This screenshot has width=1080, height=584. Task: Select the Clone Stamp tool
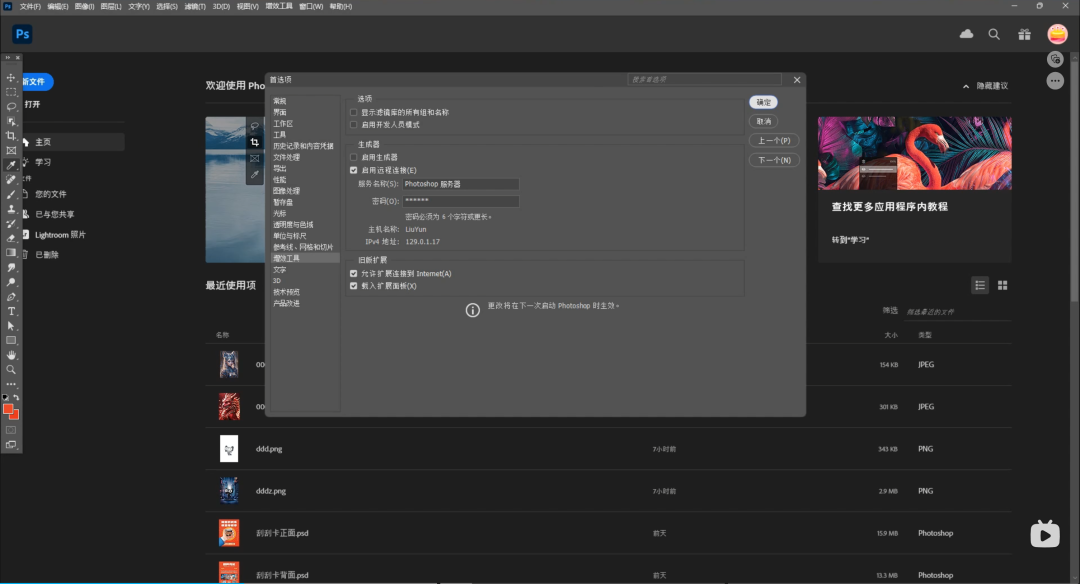tap(11, 209)
